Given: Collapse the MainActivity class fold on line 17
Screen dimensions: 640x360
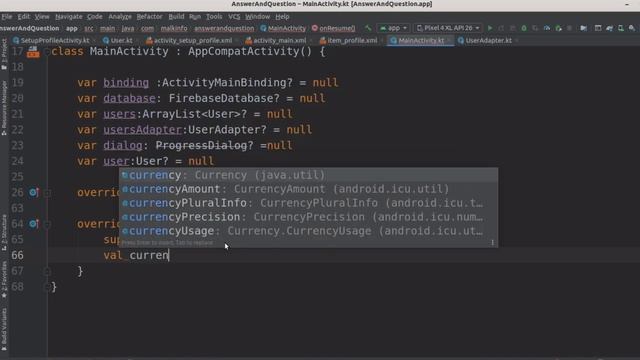Looking at the screenshot, I should coord(47,52).
